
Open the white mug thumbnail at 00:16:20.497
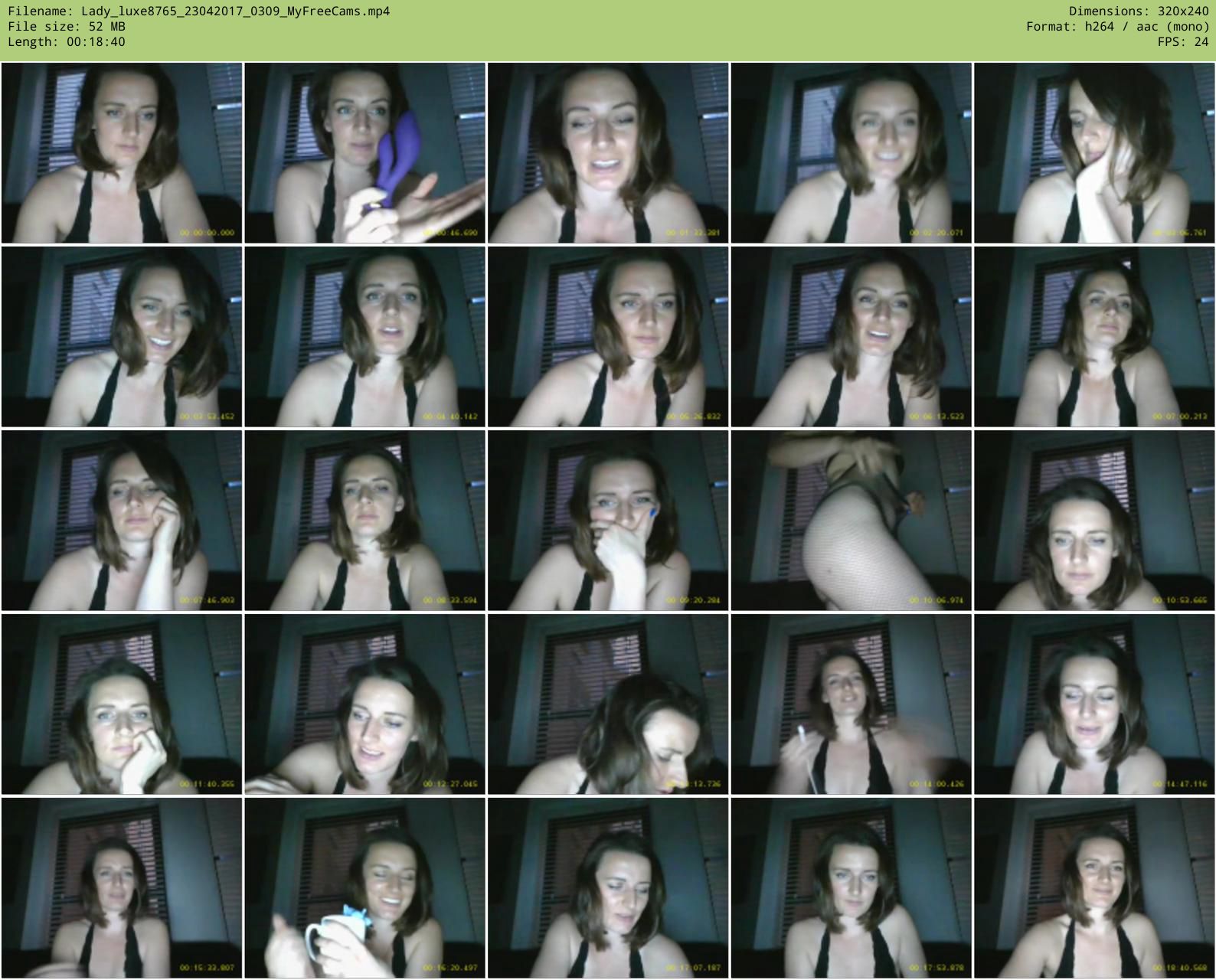pos(364,888)
